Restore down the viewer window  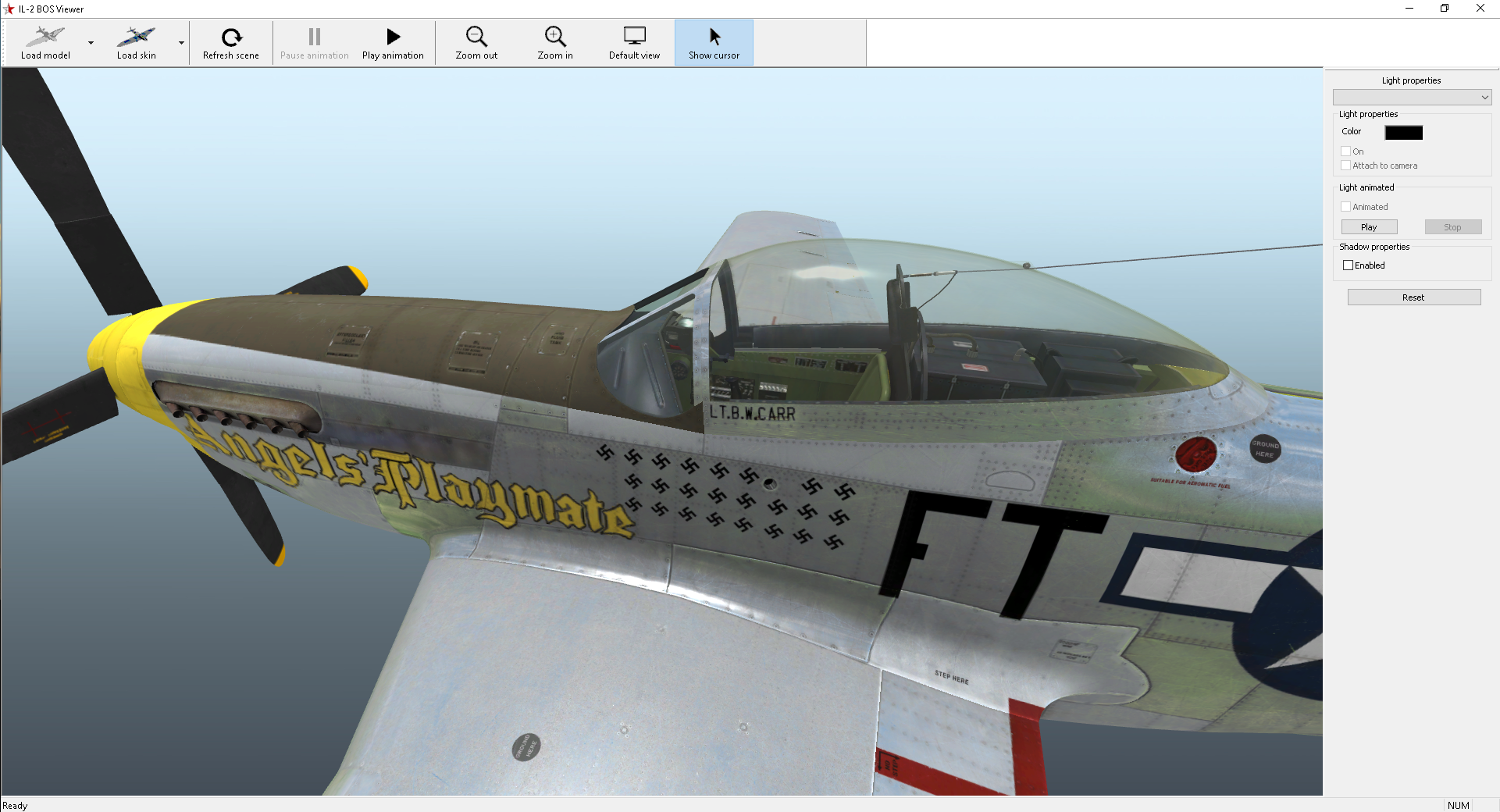pos(1445,9)
